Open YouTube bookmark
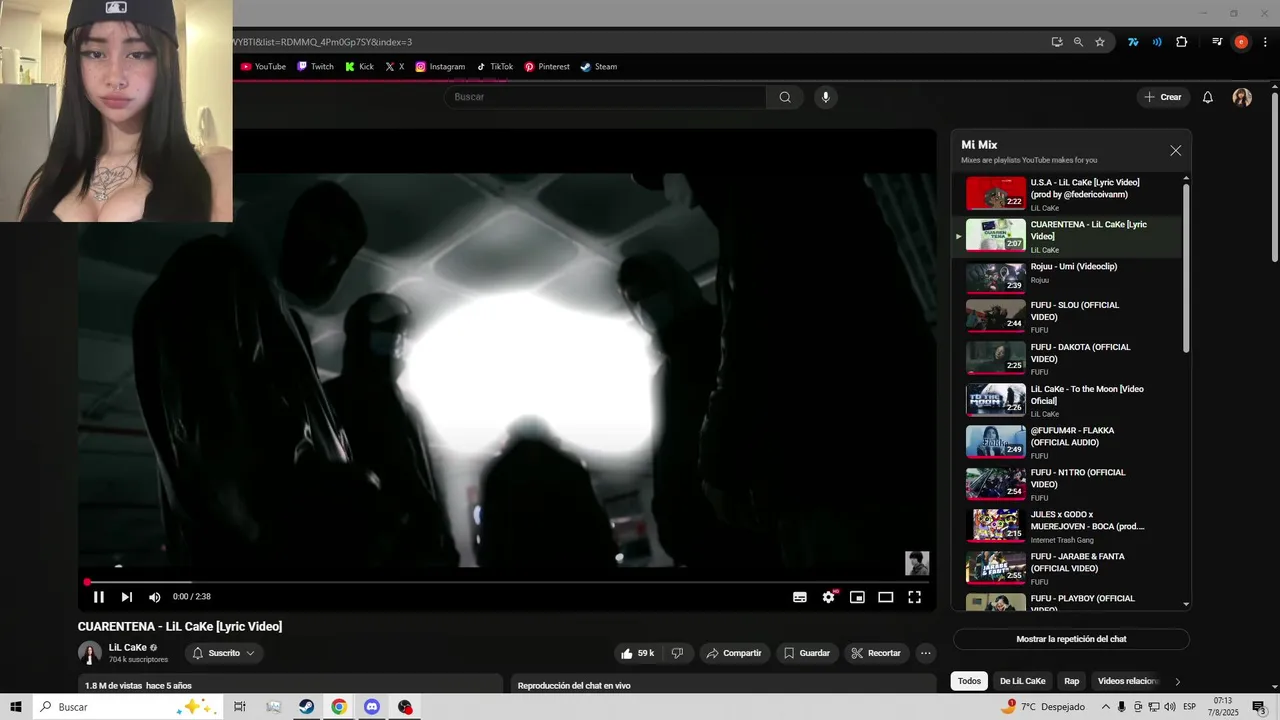The height and width of the screenshot is (720, 1280). tap(263, 67)
